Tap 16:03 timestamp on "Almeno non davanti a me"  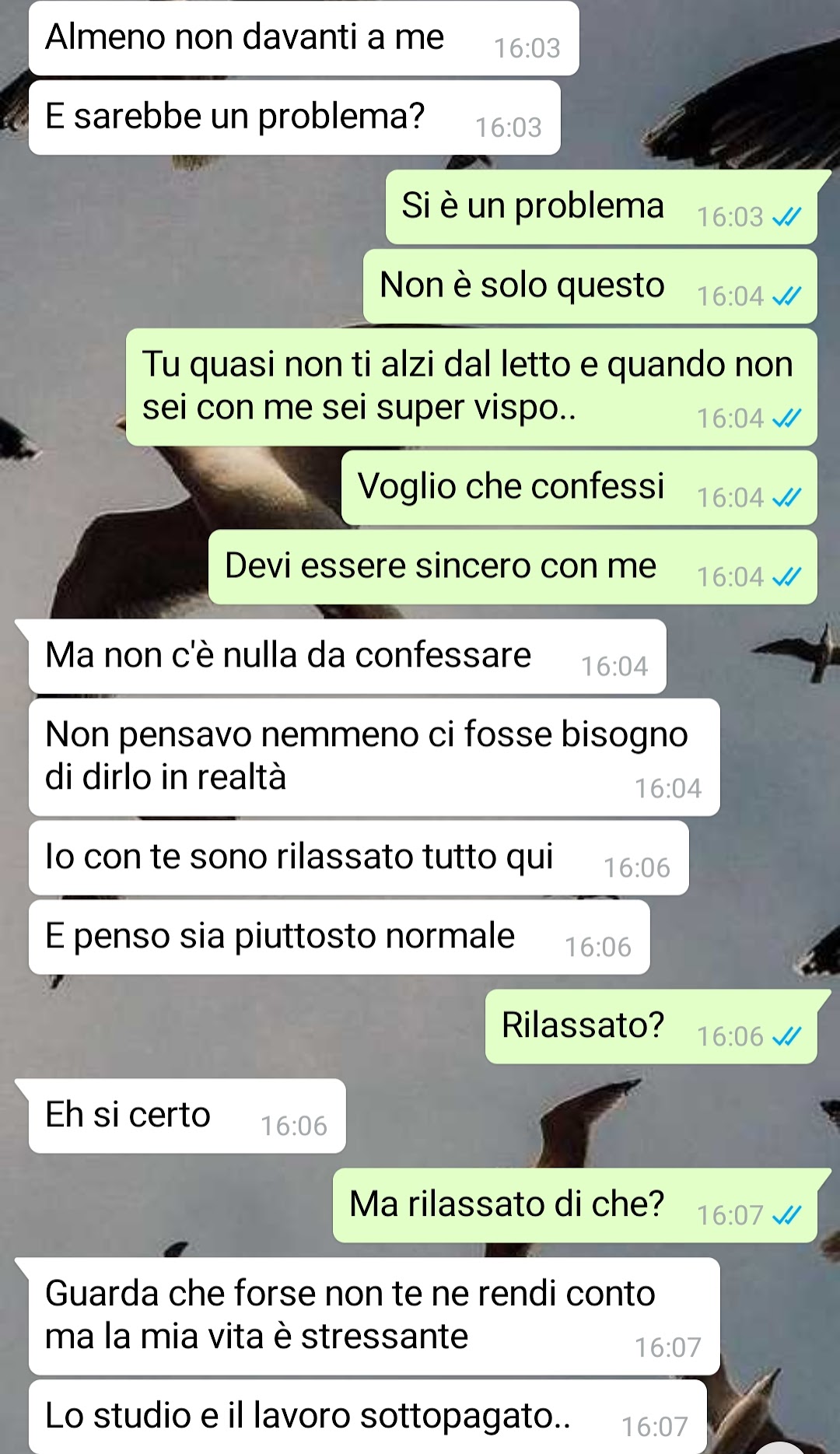pyautogui.click(x=527, y=49)
